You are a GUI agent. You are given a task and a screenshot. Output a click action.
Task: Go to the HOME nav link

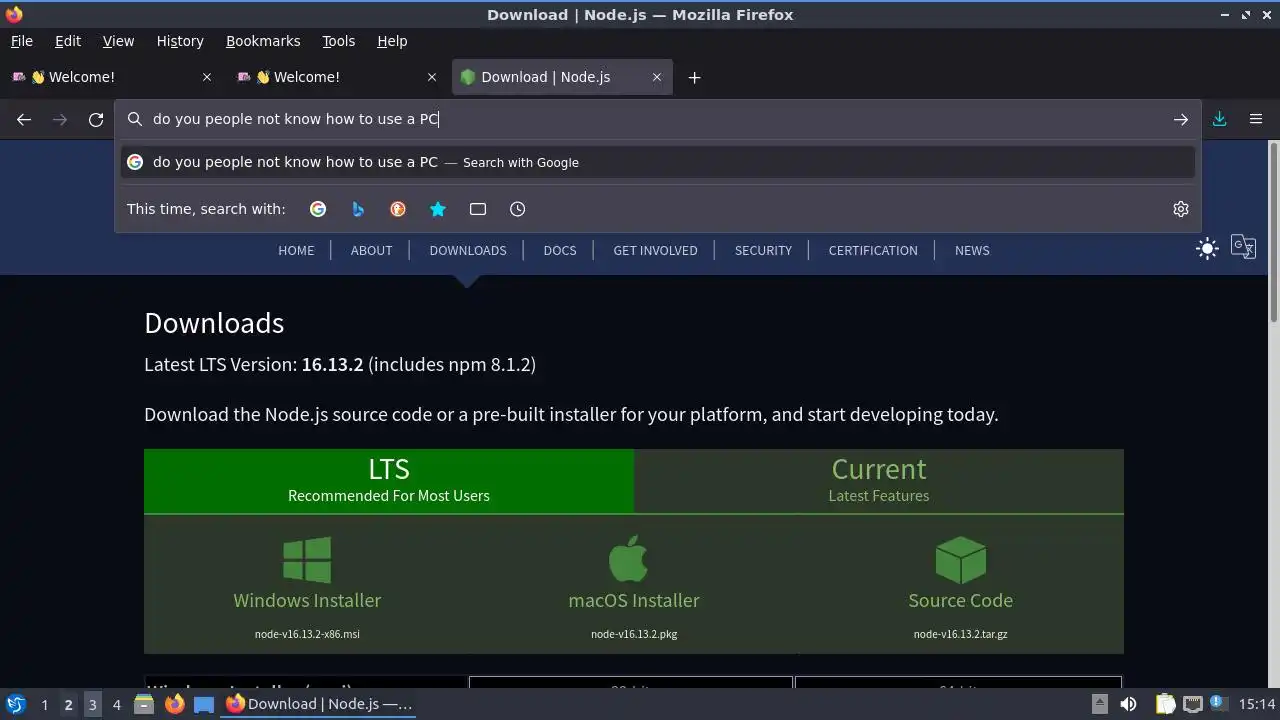(x=296, y=250)
